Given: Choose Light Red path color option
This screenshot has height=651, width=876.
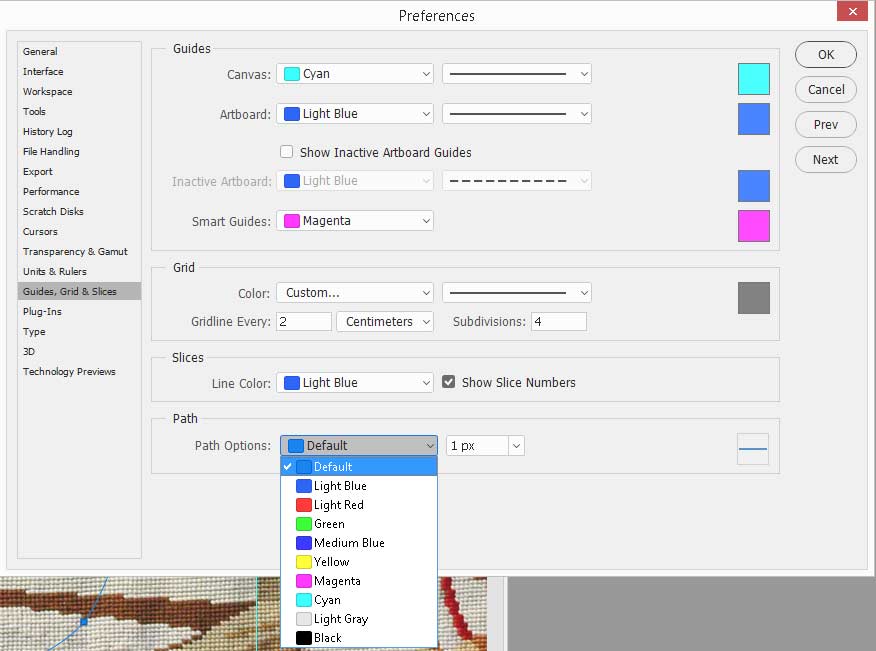Looking at the screenshot, I should (359, 505).
